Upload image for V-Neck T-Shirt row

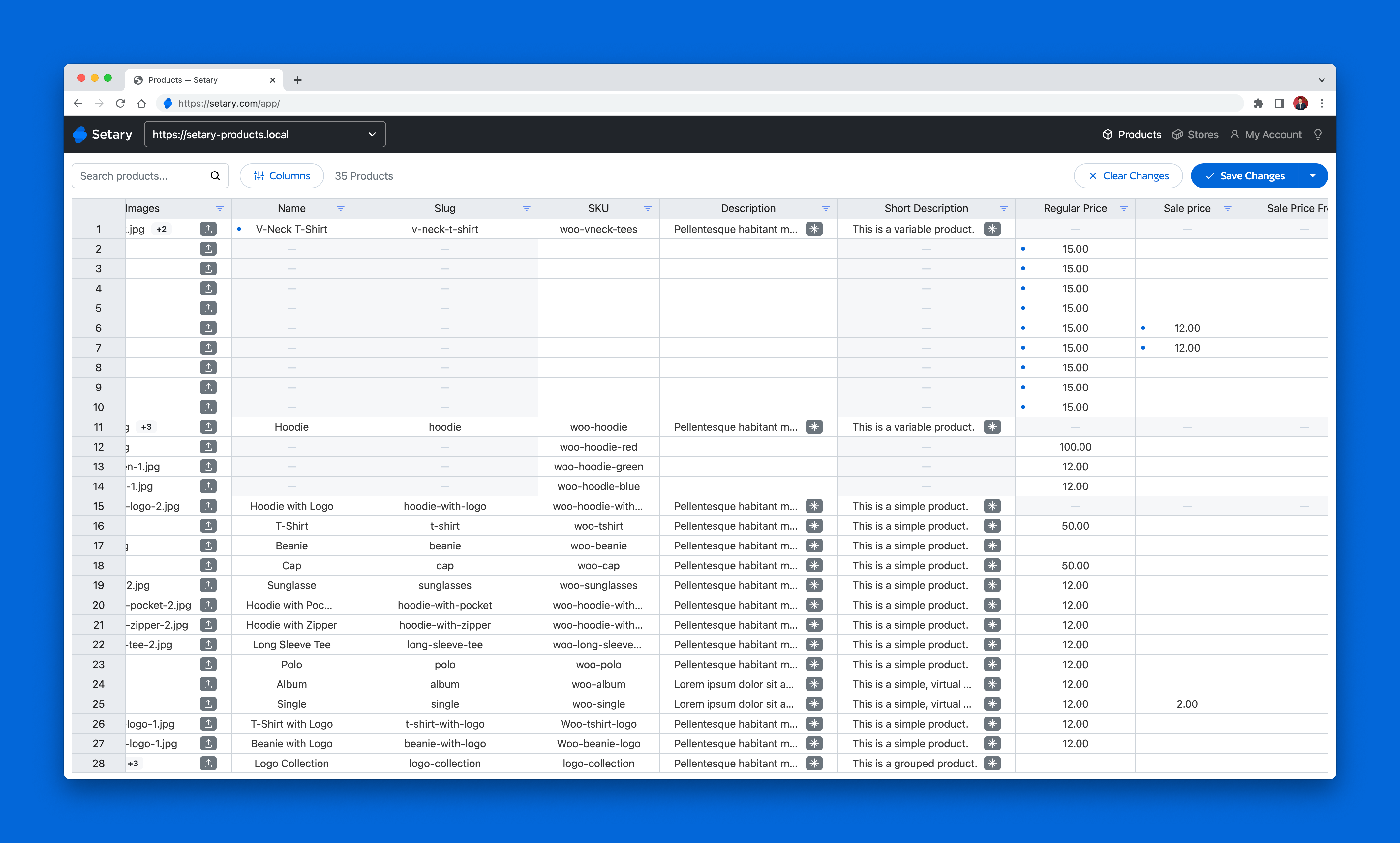pyautogui.click(x=208, y=229)
